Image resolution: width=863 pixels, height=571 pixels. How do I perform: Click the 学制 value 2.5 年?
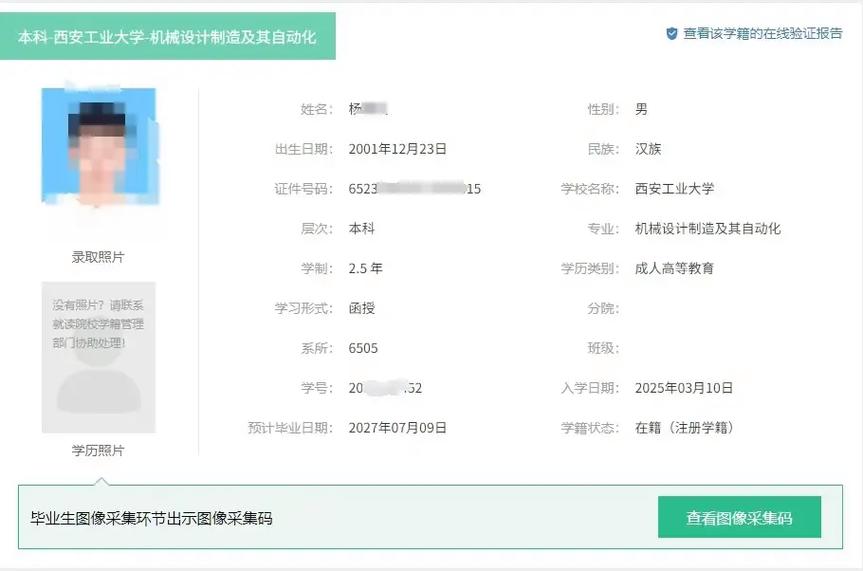[365, 268]
